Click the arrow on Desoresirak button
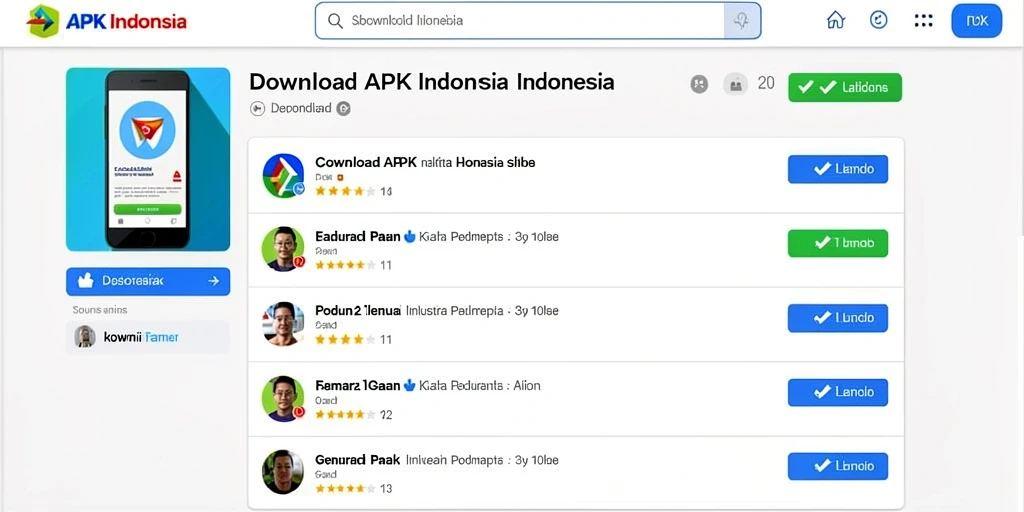Screen dimensions: 1024x512 click(x=214, y=281)
